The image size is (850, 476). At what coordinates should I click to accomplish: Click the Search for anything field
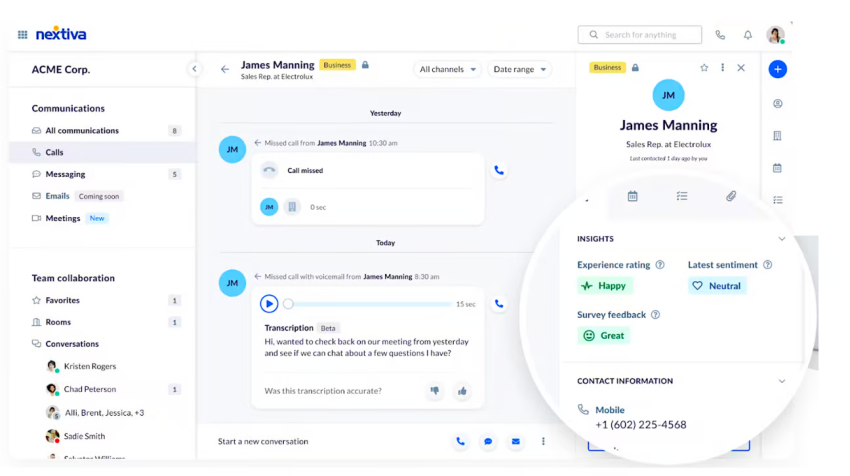coord(640,35)
